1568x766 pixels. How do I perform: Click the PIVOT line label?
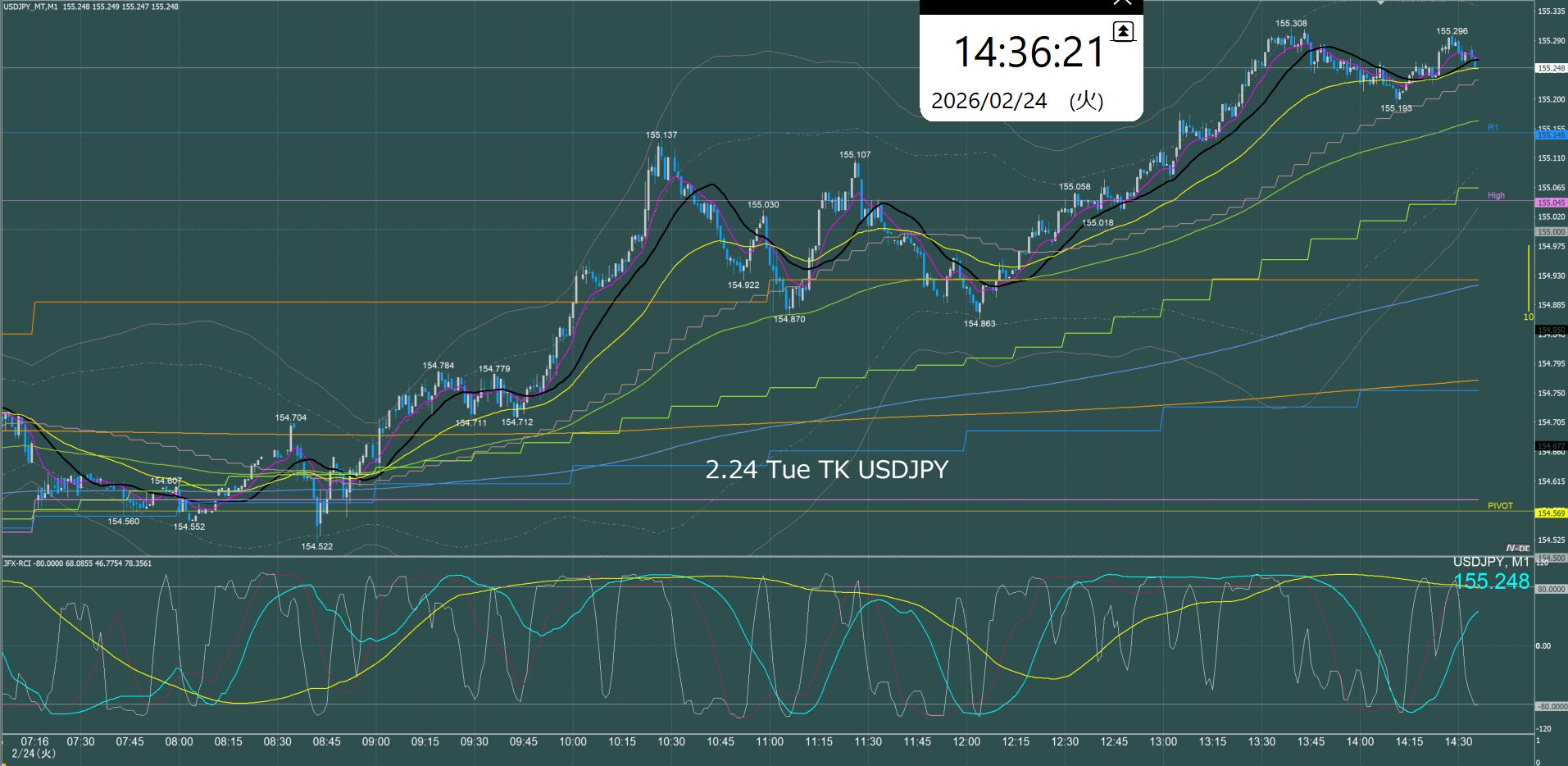(1500, 506)
